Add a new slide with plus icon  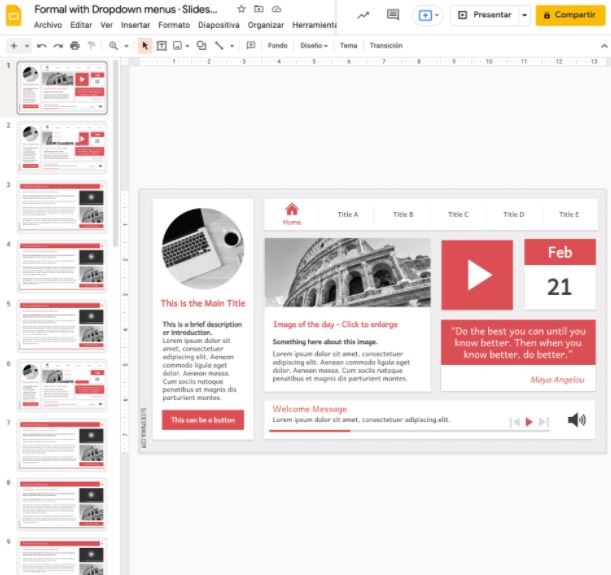[x=14, y=46]
